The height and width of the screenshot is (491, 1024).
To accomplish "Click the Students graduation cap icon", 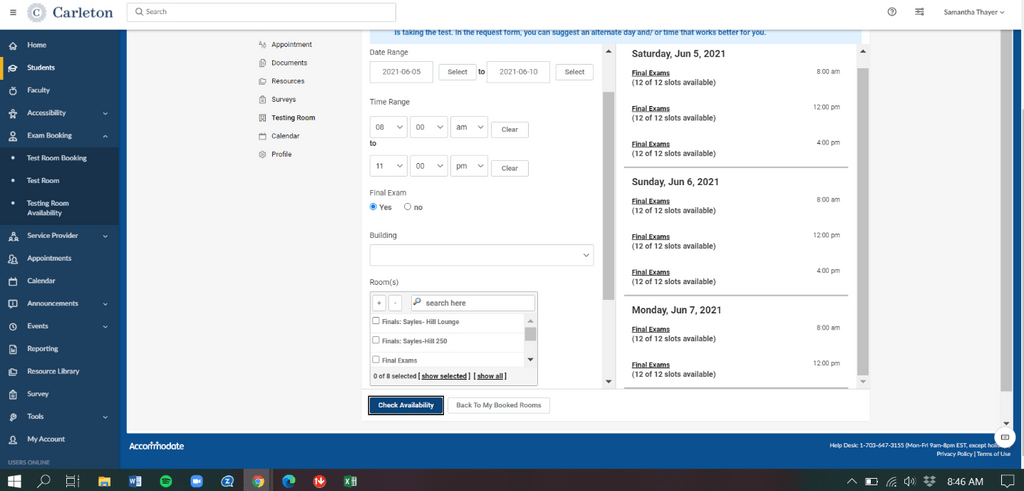I will [12, 68].
